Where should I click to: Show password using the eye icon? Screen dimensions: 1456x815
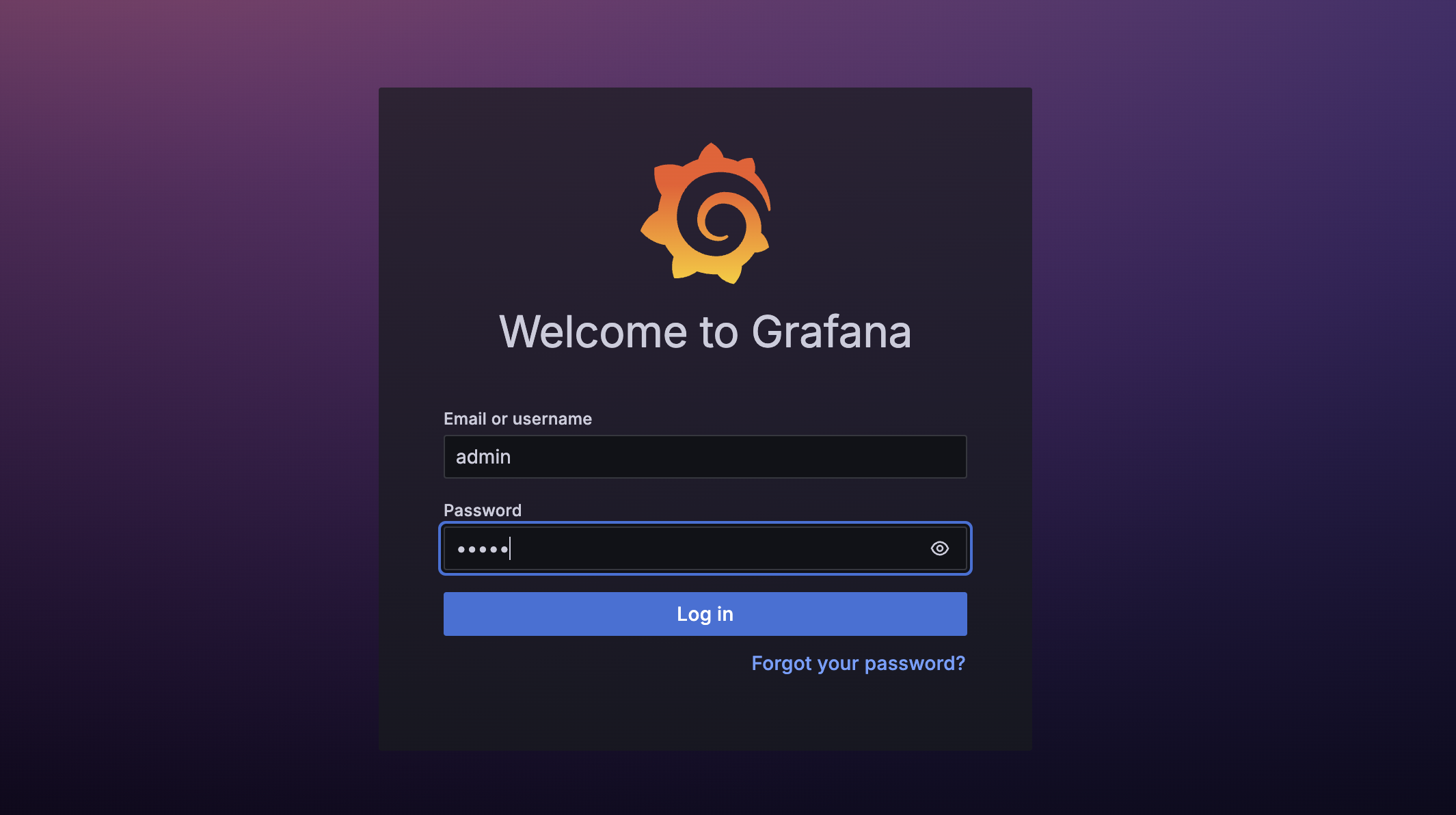940,548
